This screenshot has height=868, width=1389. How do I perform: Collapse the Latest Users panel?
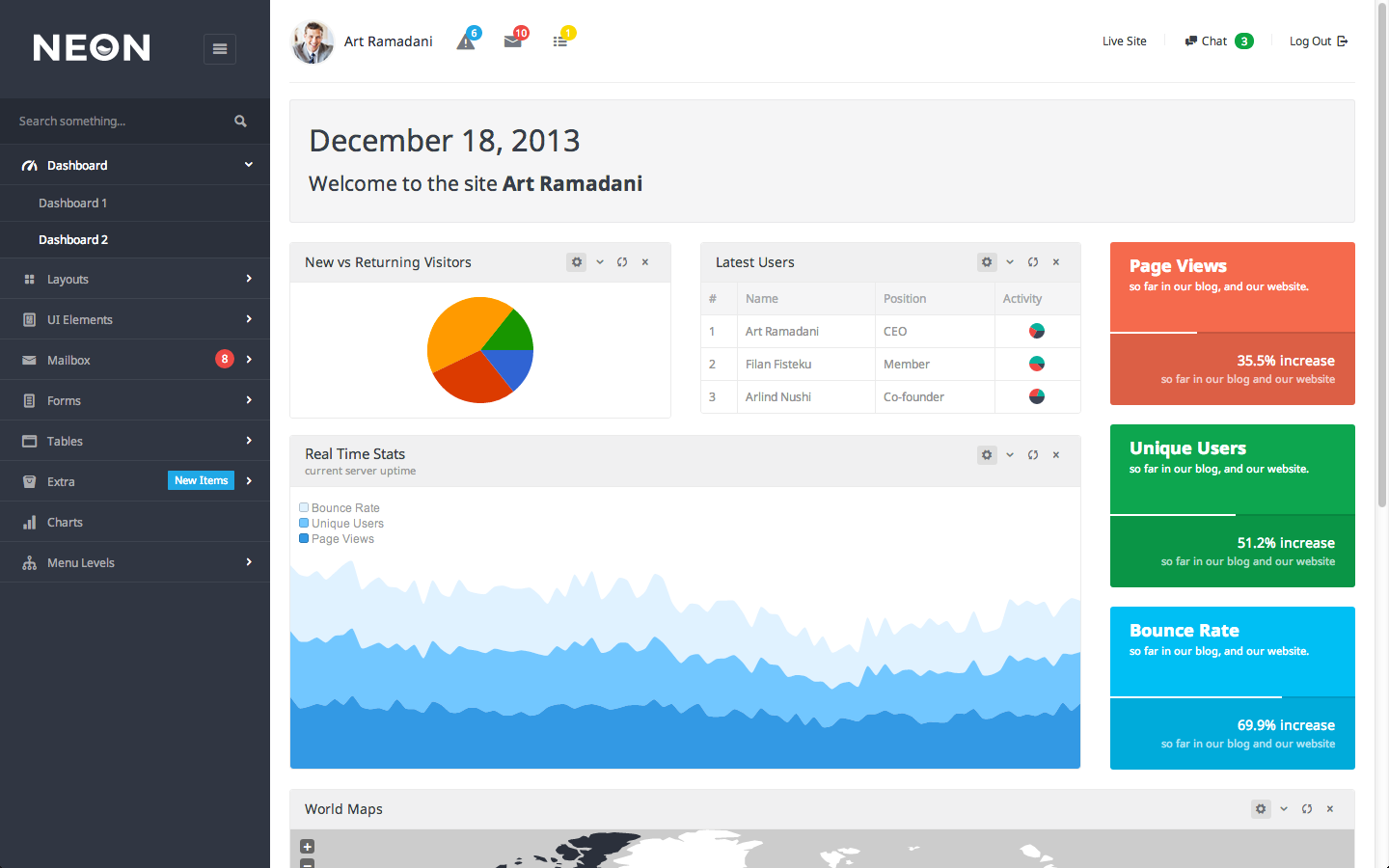(1010, 262)
